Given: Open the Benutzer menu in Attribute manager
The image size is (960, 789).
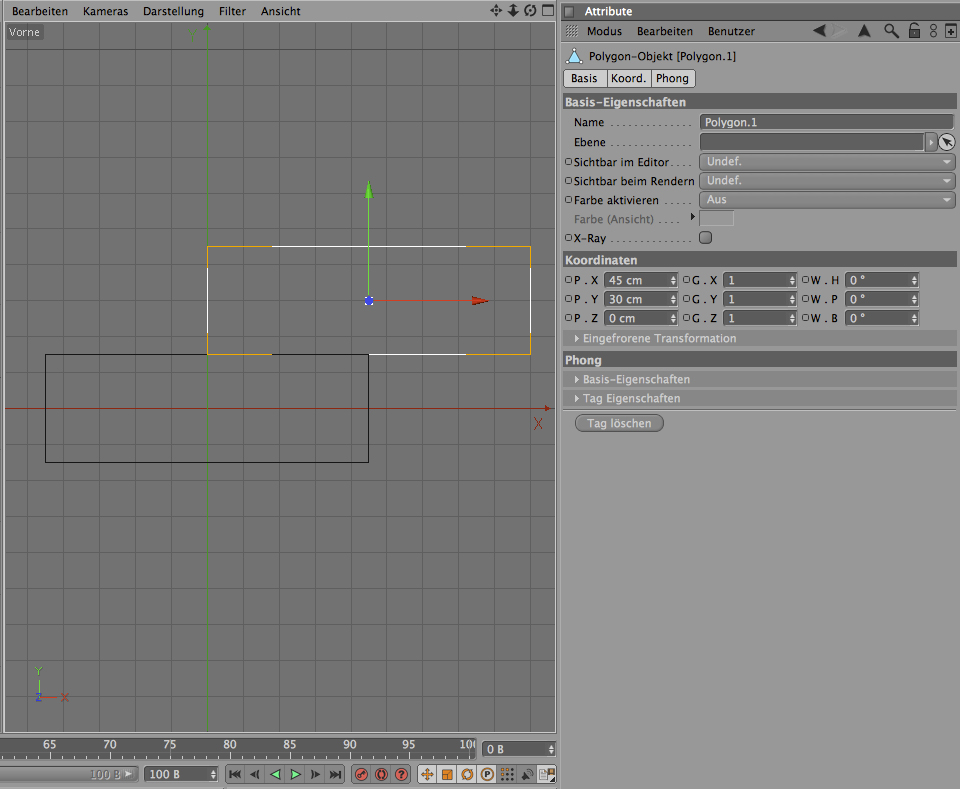Looking at the screenshot, I should (x=729, y=31).
